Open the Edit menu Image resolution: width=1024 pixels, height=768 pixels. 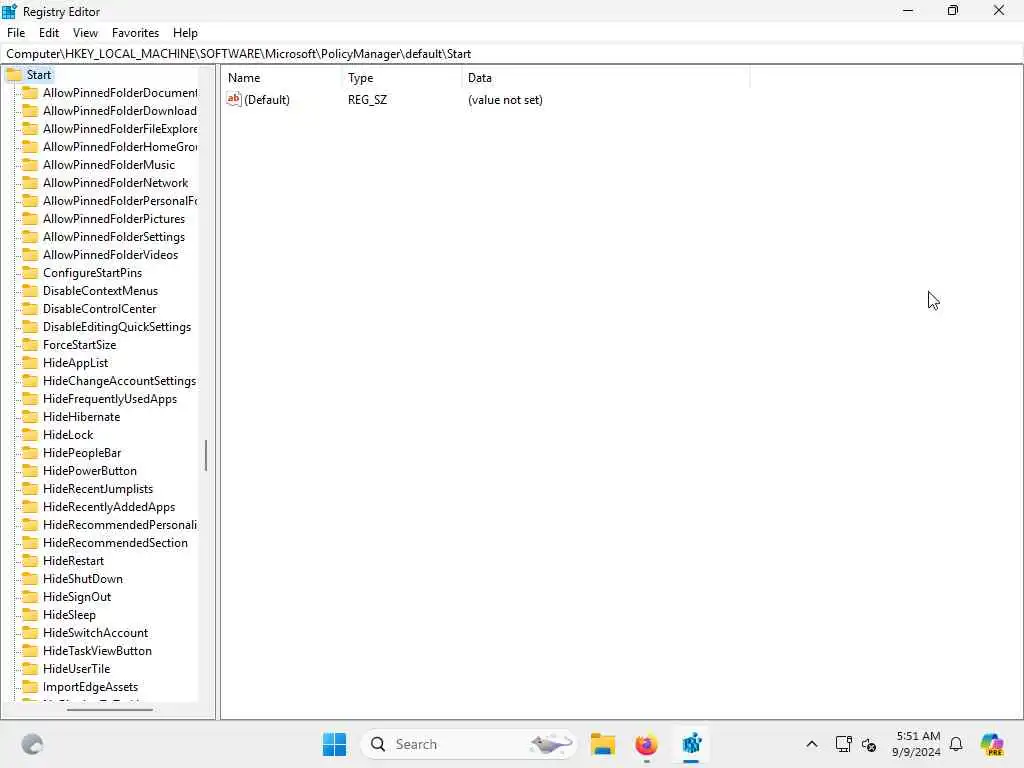(x=49, y=33)
